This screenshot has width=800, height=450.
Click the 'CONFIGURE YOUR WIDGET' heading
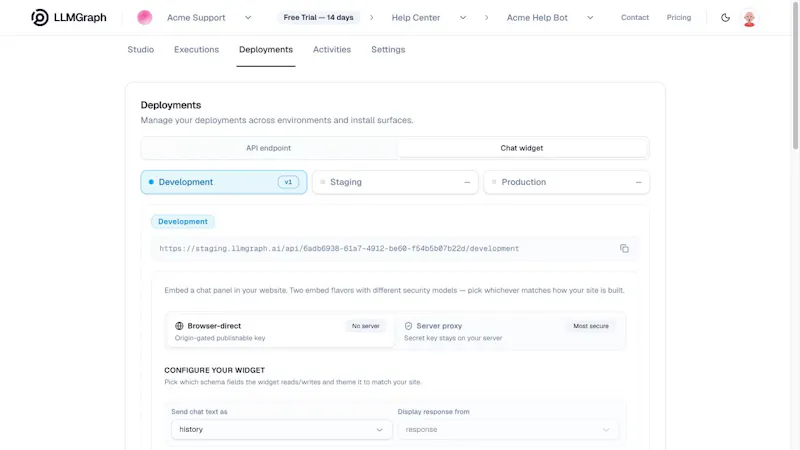(214, 370)
